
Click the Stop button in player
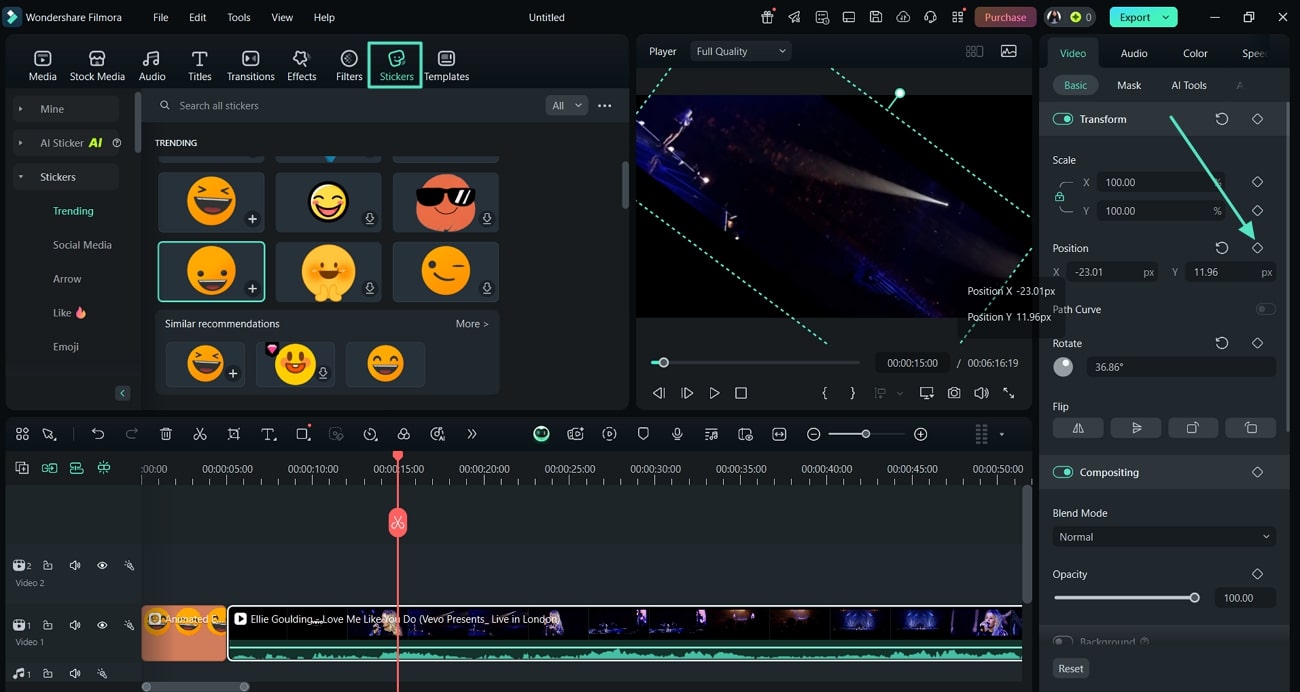[741, 393]
